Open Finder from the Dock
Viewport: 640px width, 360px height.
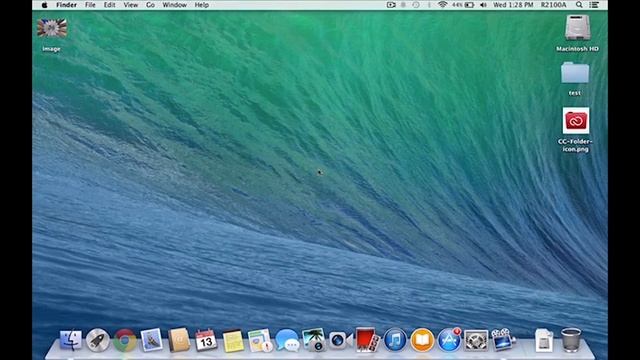(x=71, y=340)
